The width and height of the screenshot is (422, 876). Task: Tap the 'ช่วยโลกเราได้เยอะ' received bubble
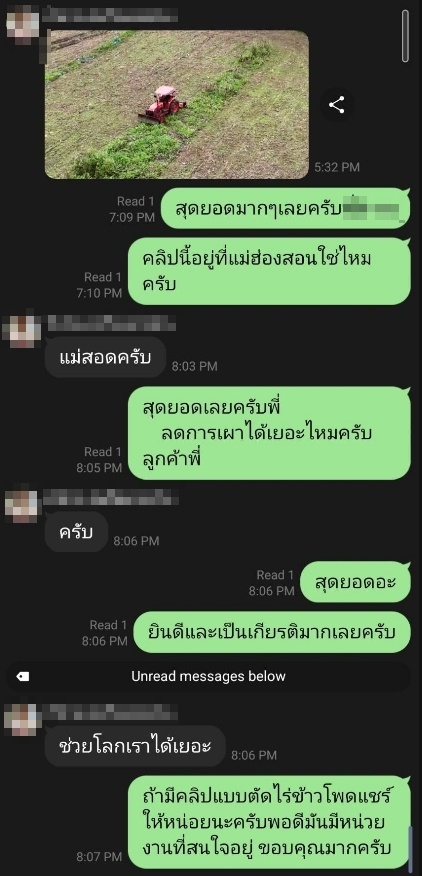point(135,746)
